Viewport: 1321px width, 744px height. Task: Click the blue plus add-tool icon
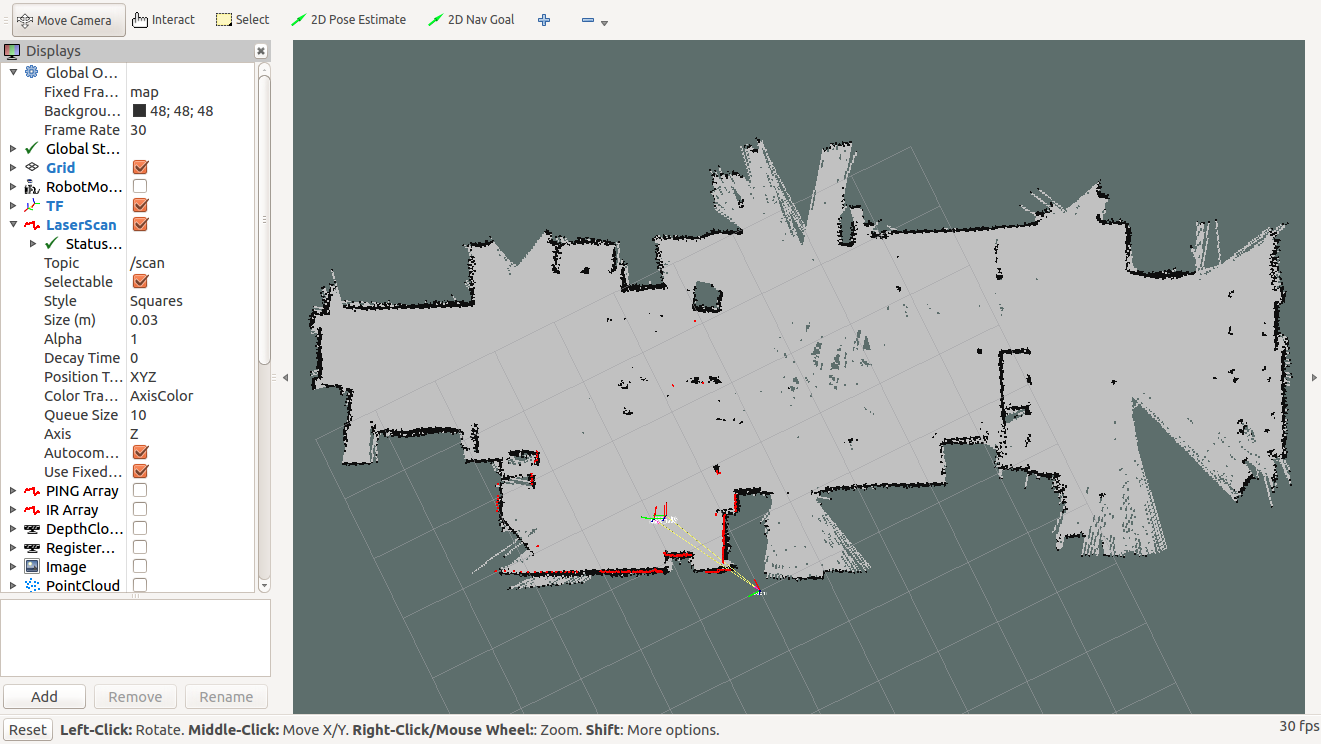[544, 20]
